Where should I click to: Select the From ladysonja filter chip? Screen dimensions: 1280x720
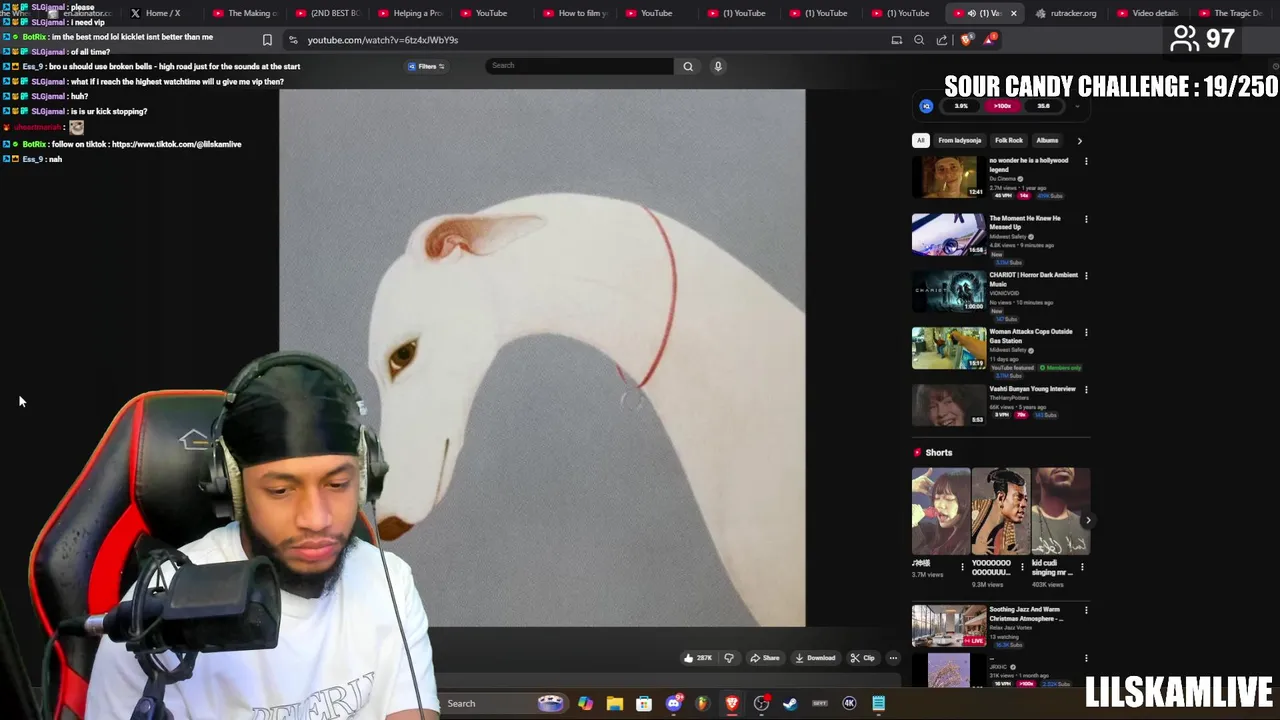[x=960, y=141]
